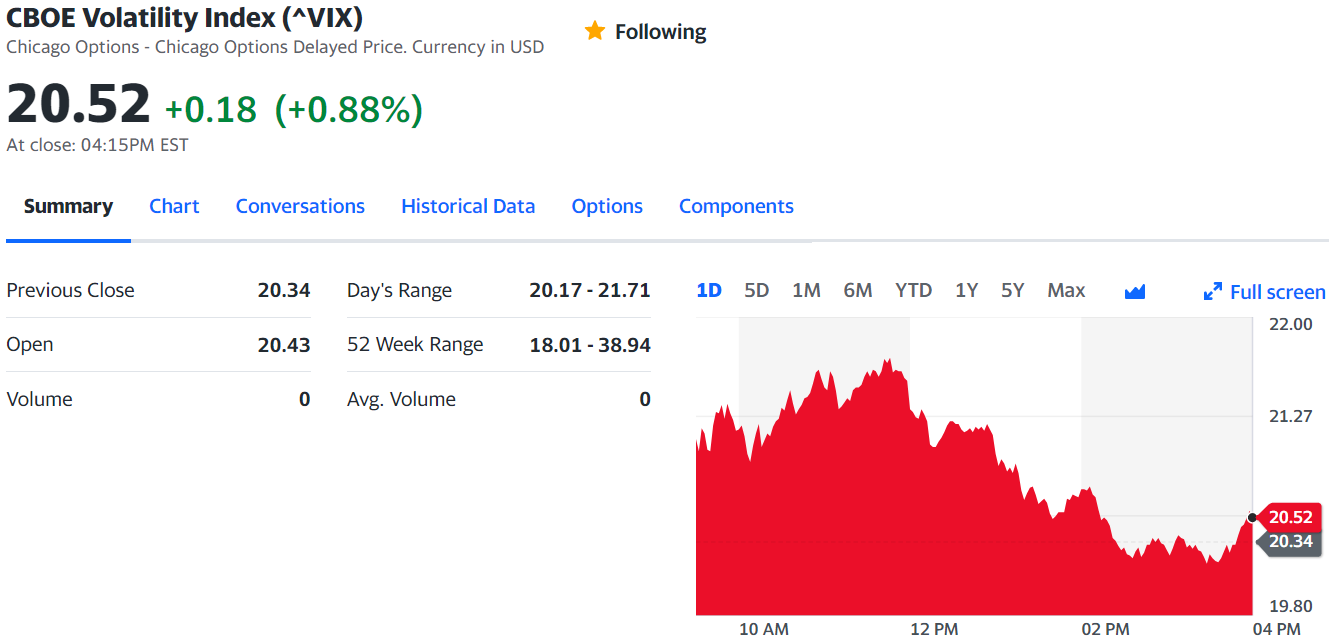
Task: Click the Previous Close label
Action: (x=70, y=290)
